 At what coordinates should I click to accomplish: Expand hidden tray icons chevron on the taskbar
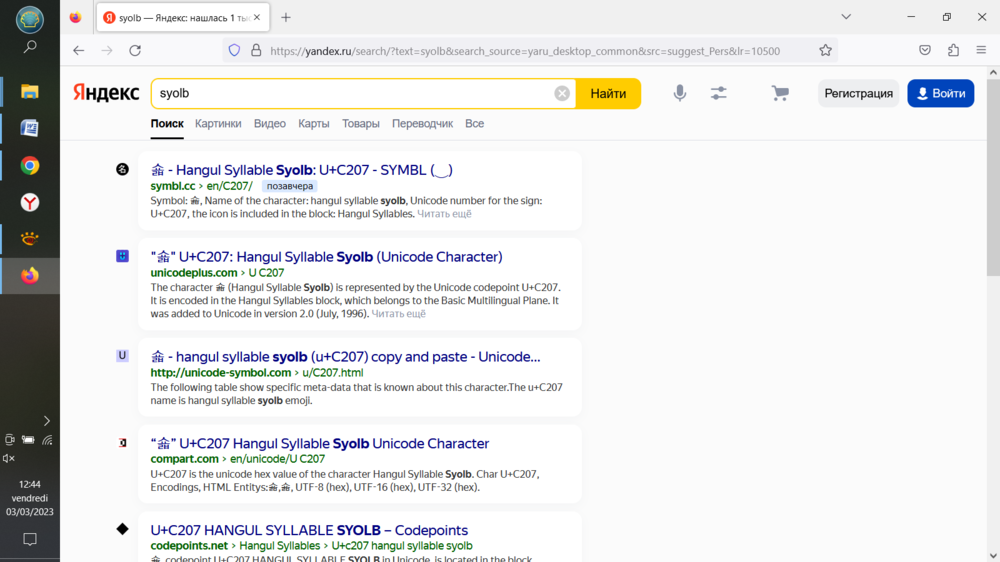pos(46,421)
